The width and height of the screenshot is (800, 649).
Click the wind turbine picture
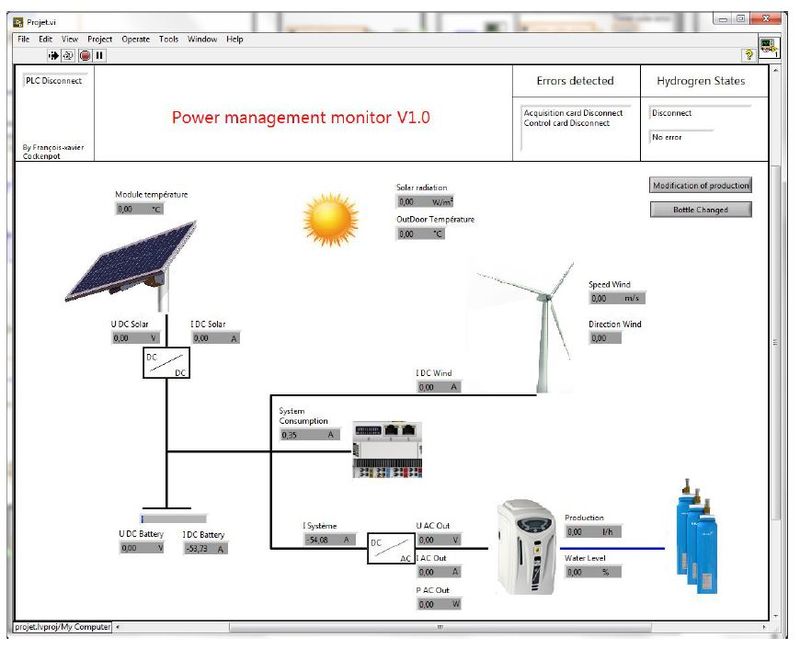tap(536, 320)
